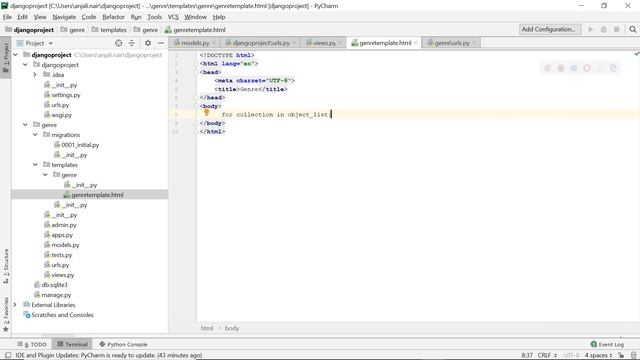
Task: Click the 4 spaces indent selector
Action: click(598, 355)
